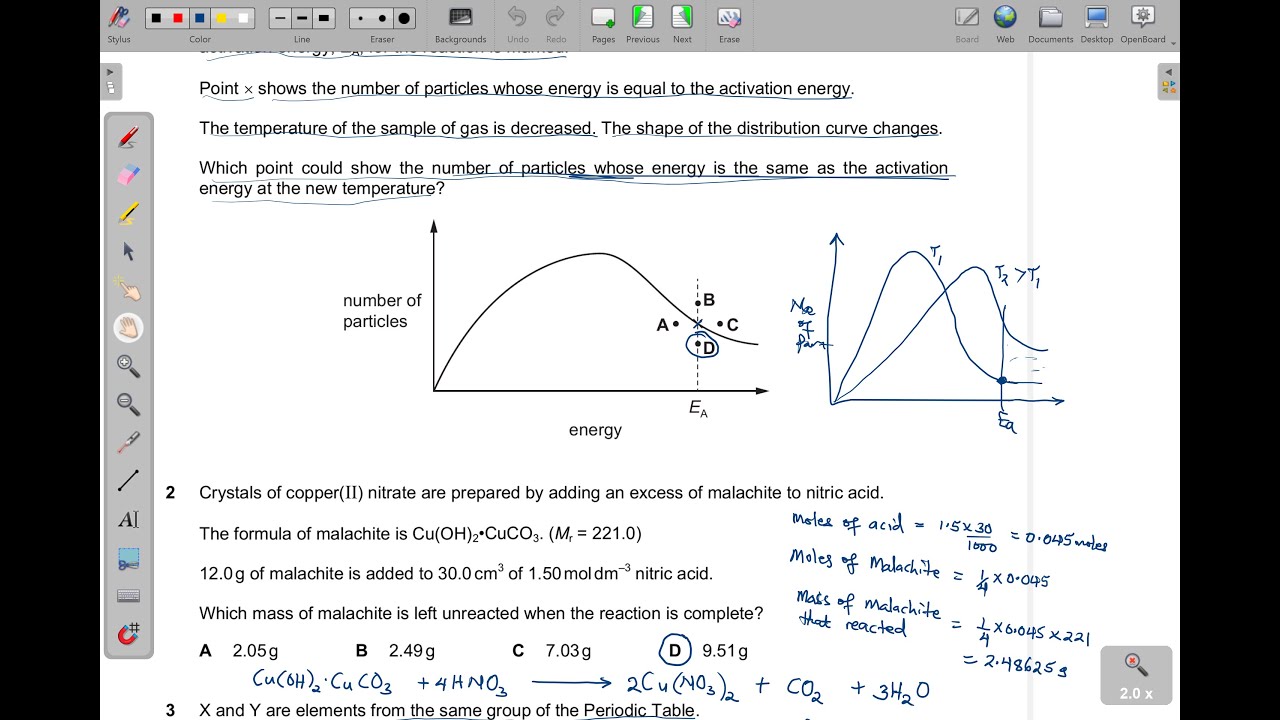The width and height of the screenshot is (1280, 720).
Task: Choose the black pen color
Action: coord(156,18)
